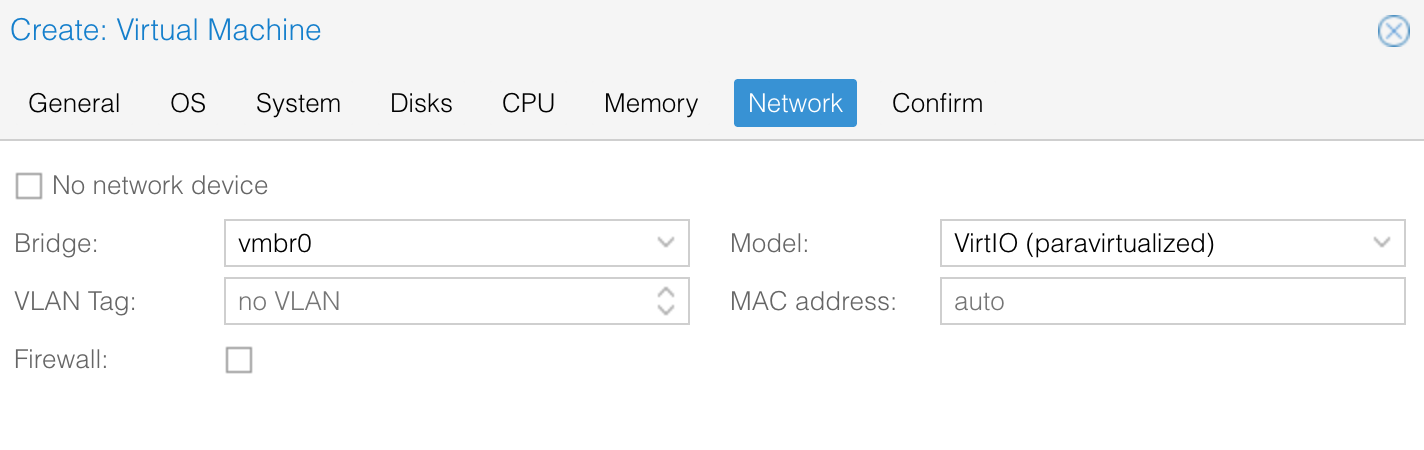The height and width of the screenshot is (450, 1424).
Task: Click the No network device label
Action: [160, 186]
